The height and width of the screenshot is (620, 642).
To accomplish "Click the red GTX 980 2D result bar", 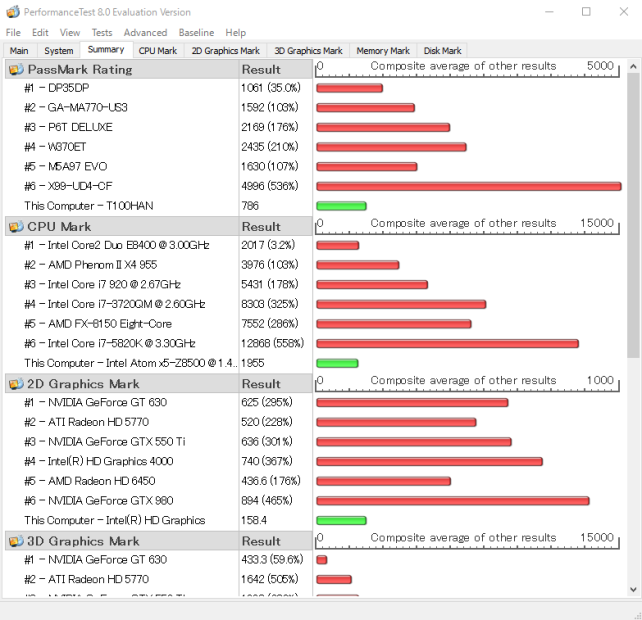I will pyautogui.click(x=453, y=501).
